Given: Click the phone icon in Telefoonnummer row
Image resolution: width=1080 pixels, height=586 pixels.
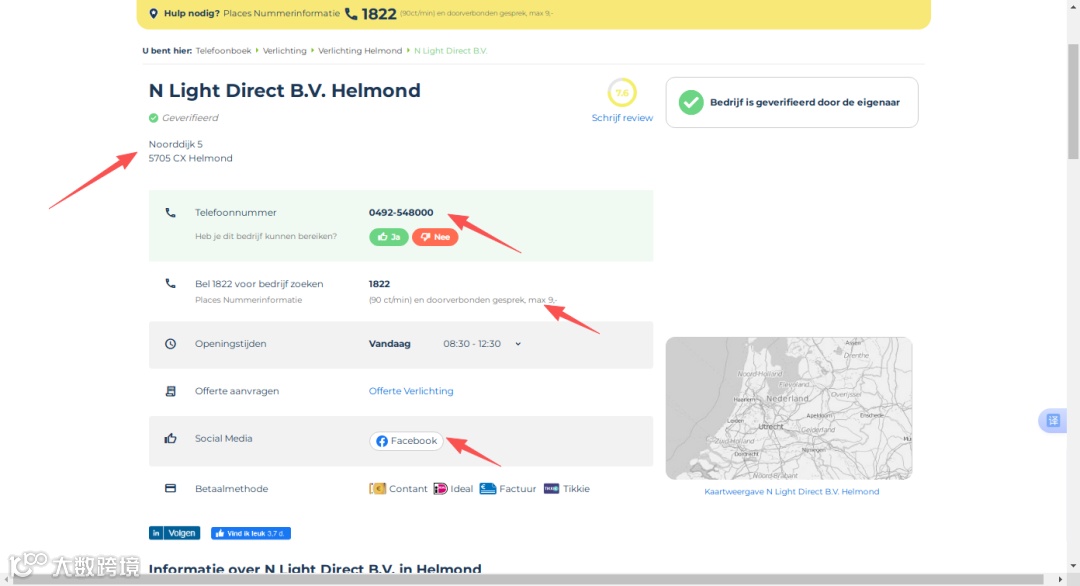Looking at the screenshot, I should 170,213.
